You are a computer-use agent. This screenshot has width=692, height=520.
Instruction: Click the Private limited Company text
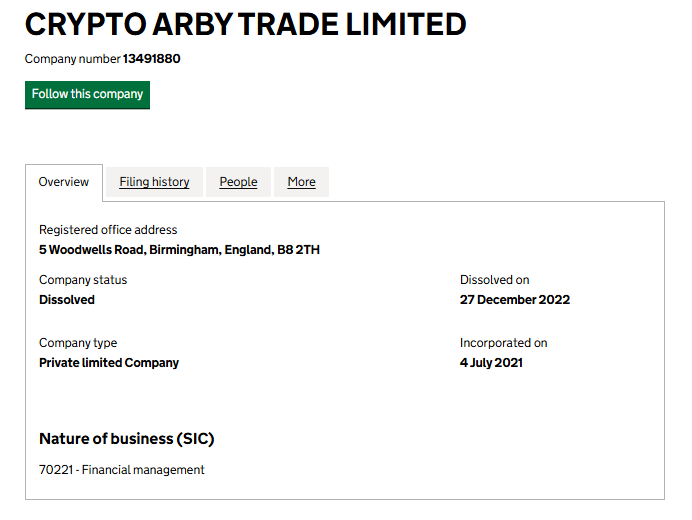[109, 363]
